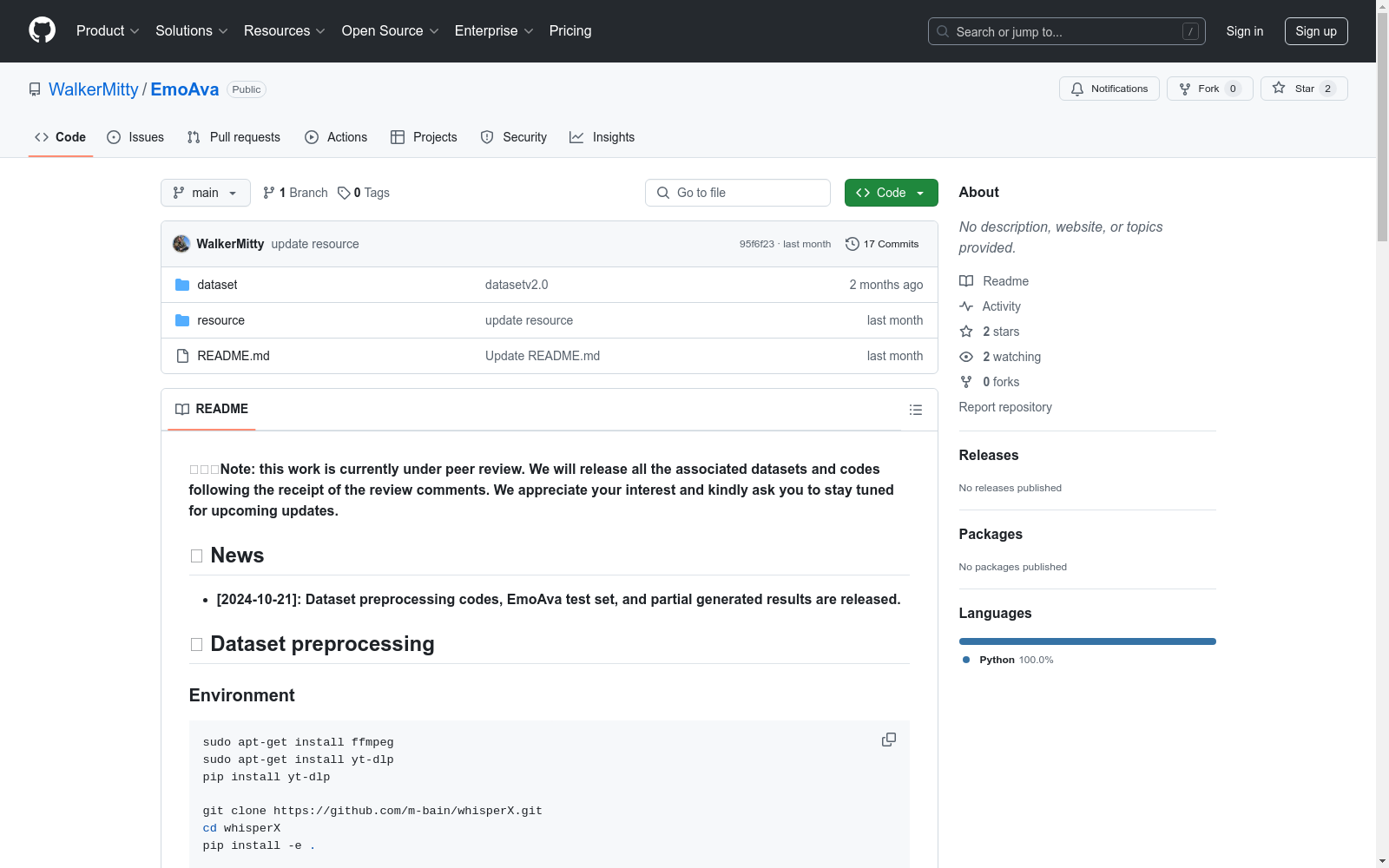This screenshot has width=1389, height=868.
Task: Switch to the Projects tab
Action: (424, 137)
